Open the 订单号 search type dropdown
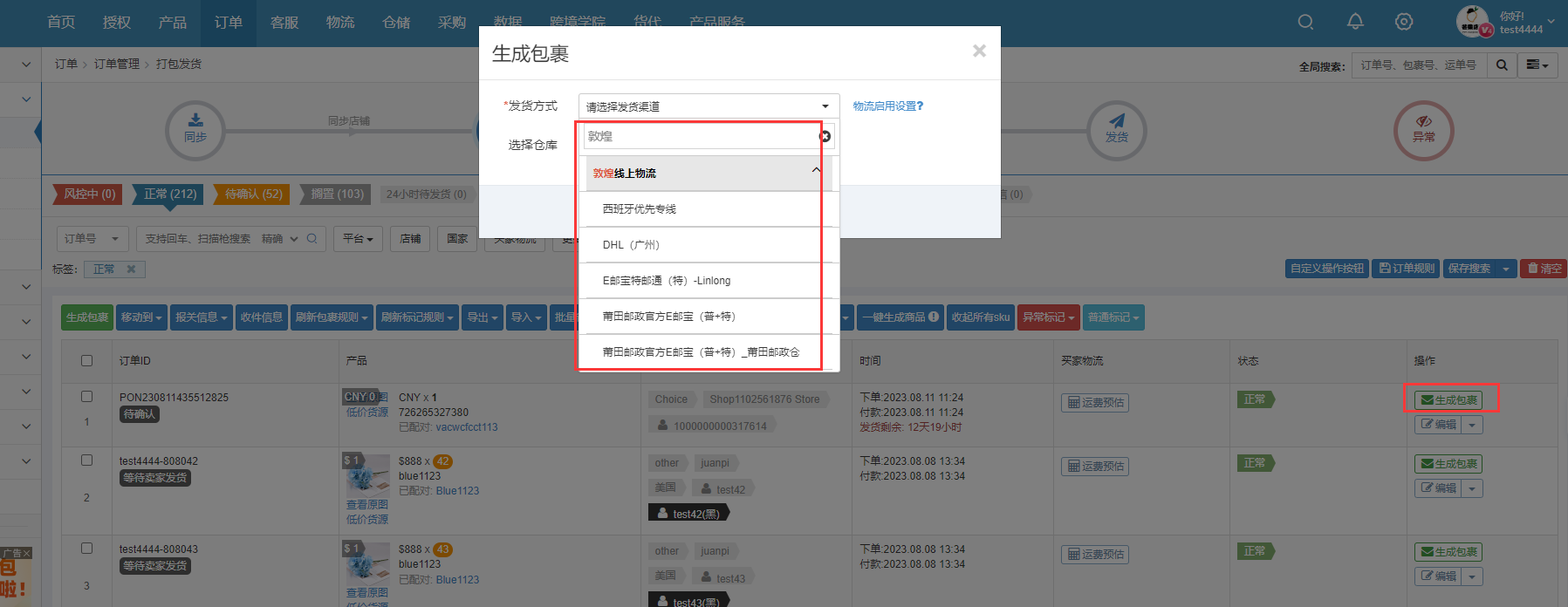This screenshot has height=607, width=1568. click(x=92, y=239)
